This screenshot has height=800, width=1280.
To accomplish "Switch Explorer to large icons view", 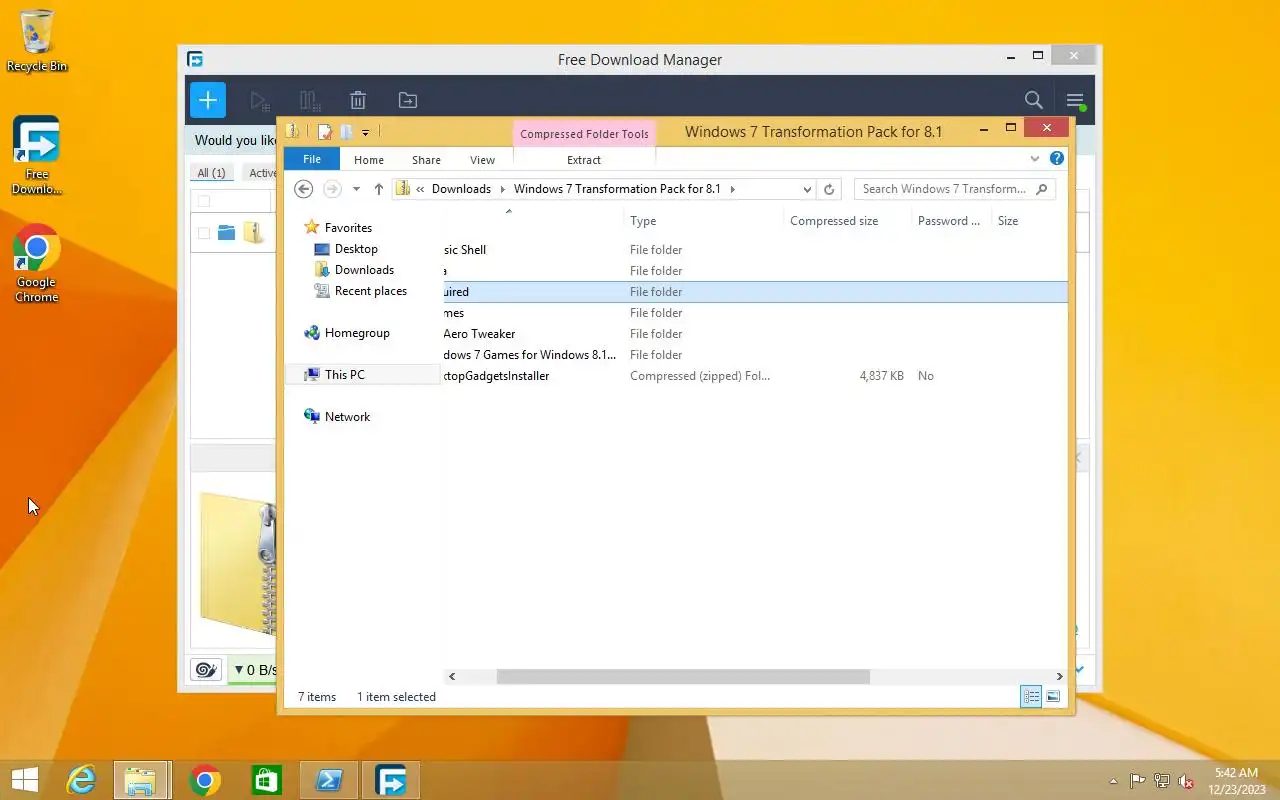I will coord(1053,697).
